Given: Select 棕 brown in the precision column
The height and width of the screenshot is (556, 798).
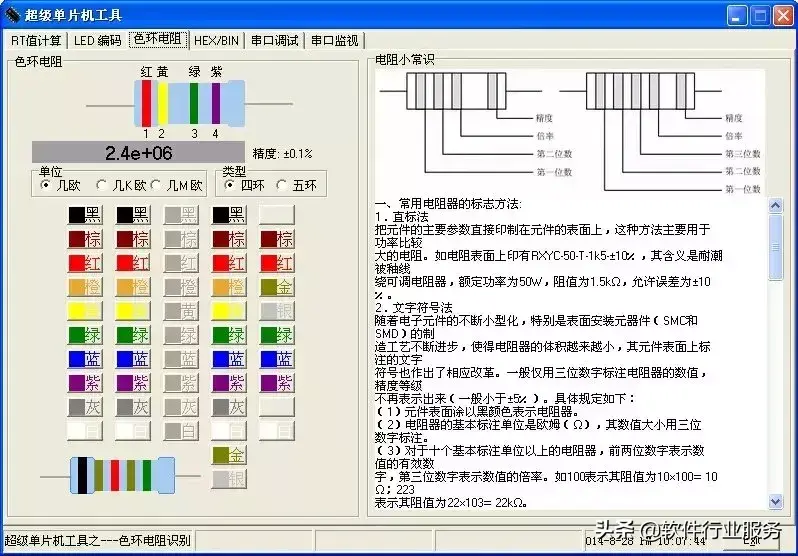Looking at the screenshot, I should (277, 239).
